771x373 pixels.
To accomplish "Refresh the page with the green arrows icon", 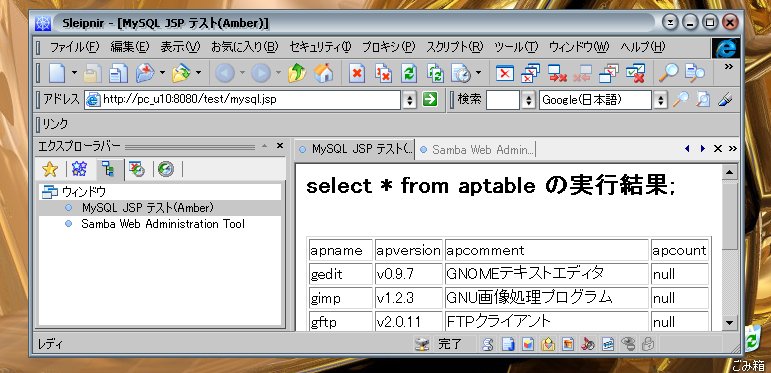I will coord(409,74).
